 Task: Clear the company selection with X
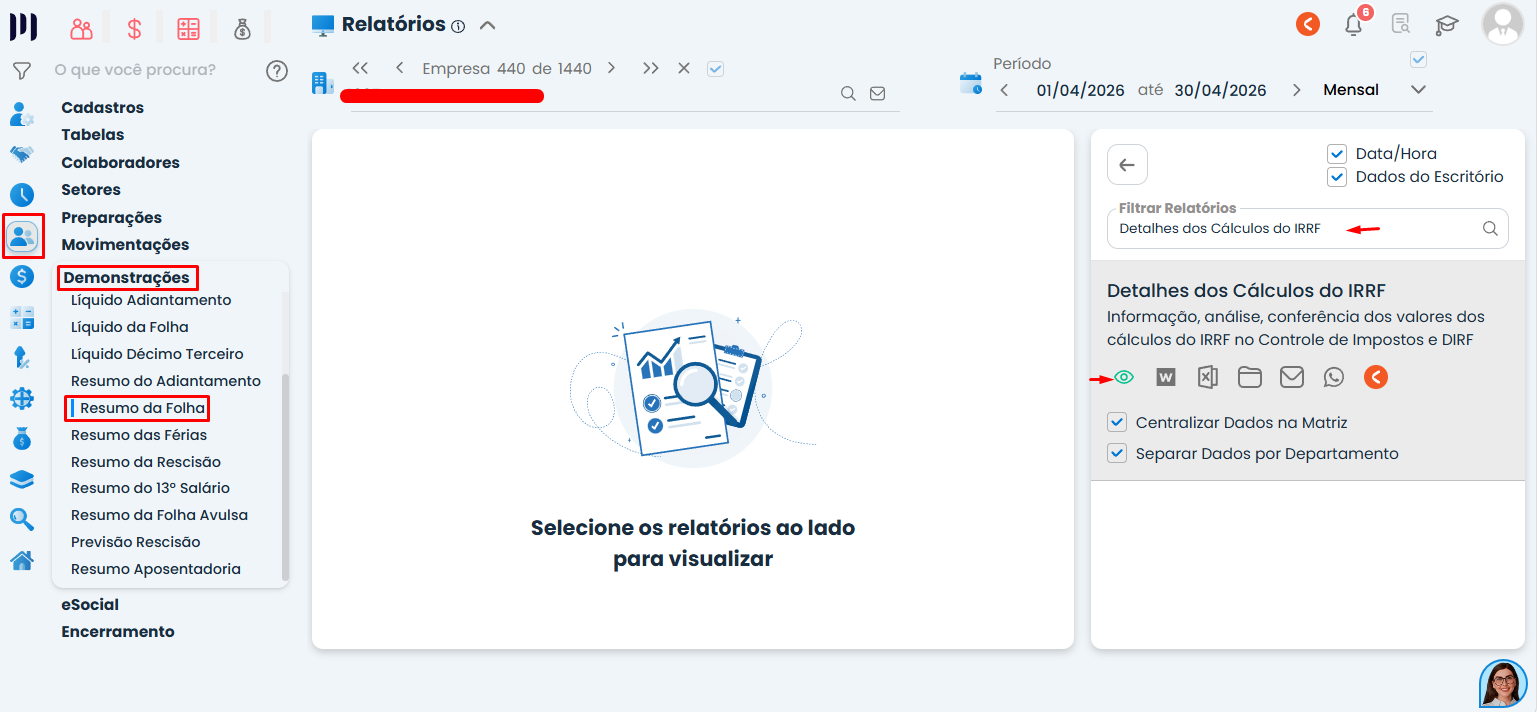click(684, 68)
